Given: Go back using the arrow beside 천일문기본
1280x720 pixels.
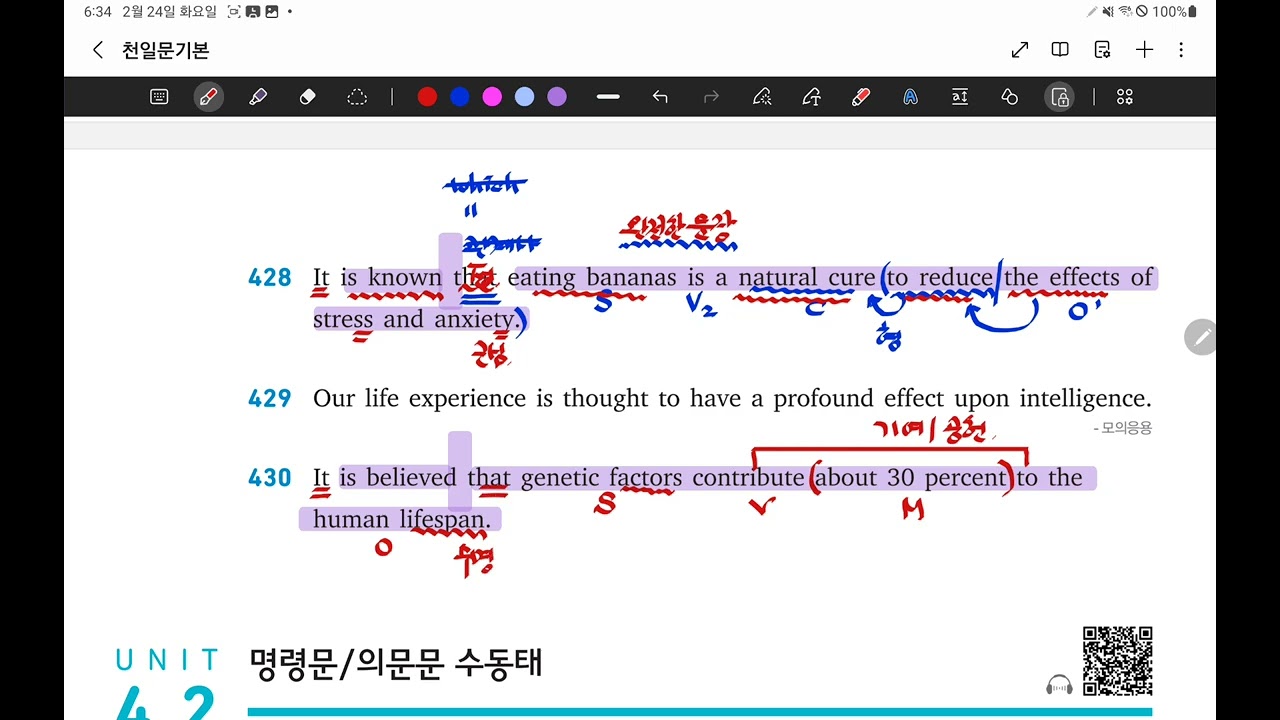Looking at the screenshot, I should click(x=97, y=50).
